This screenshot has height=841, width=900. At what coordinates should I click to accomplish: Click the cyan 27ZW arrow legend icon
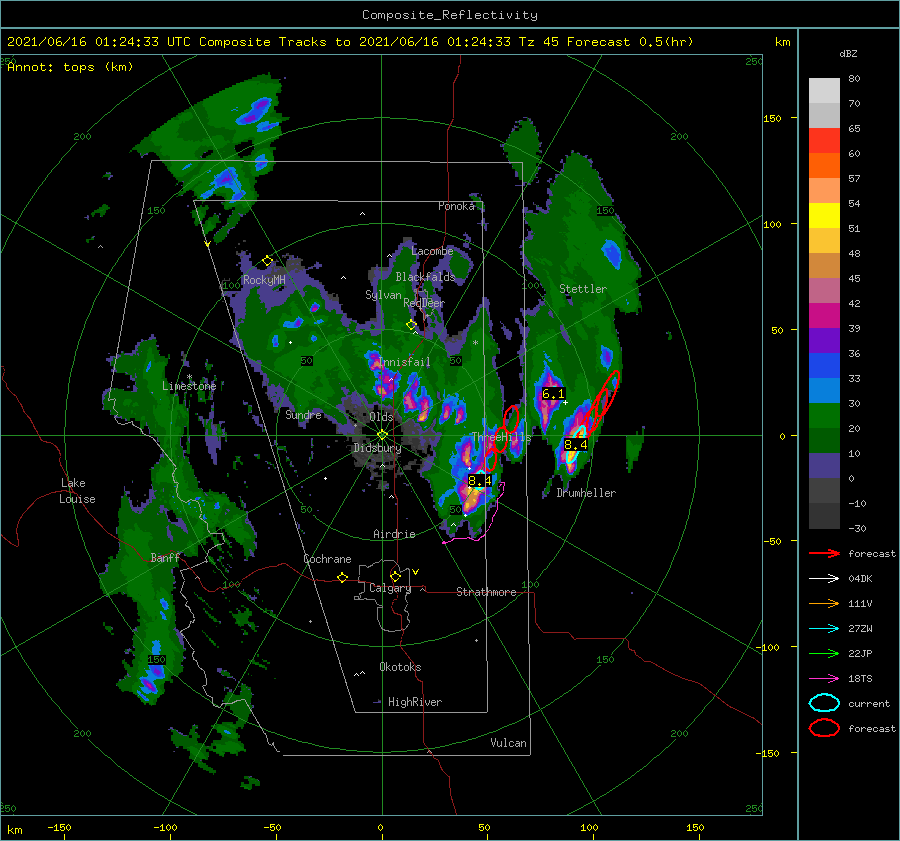pos(824,629)
